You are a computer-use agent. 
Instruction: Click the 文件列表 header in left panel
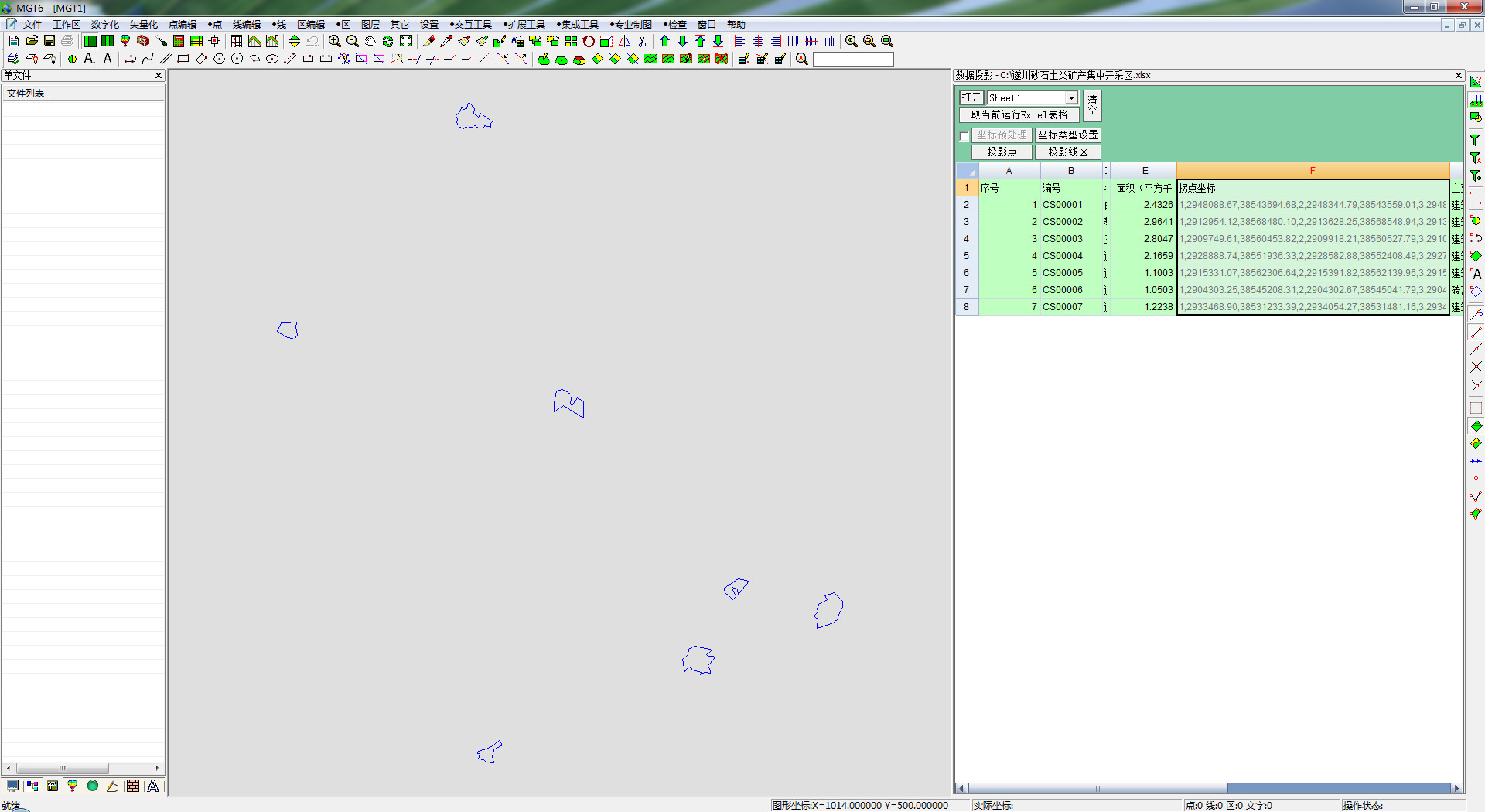[83, 93]
